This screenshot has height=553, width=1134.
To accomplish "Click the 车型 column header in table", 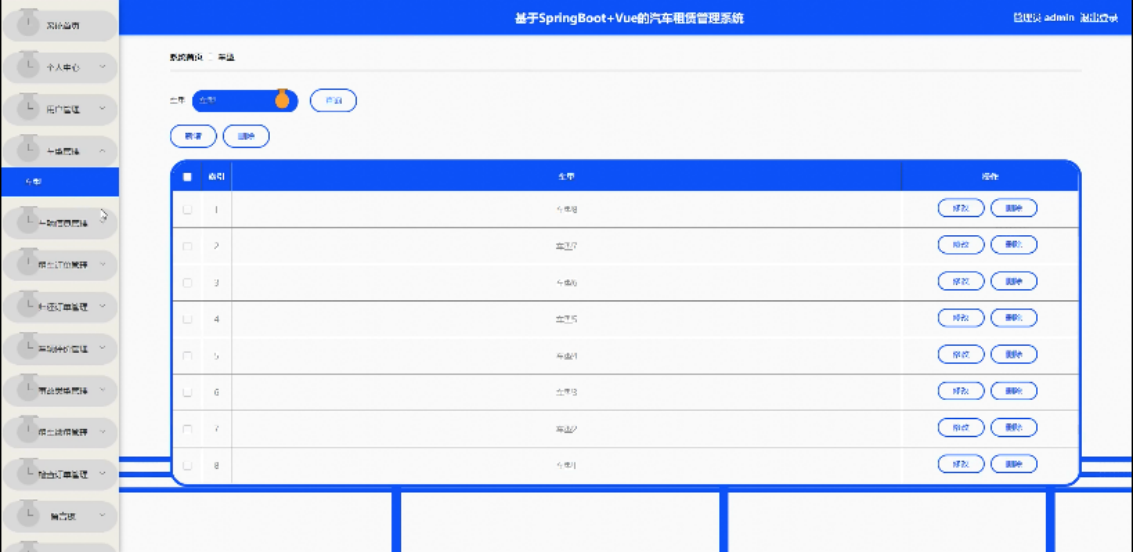I will [566, 176].
